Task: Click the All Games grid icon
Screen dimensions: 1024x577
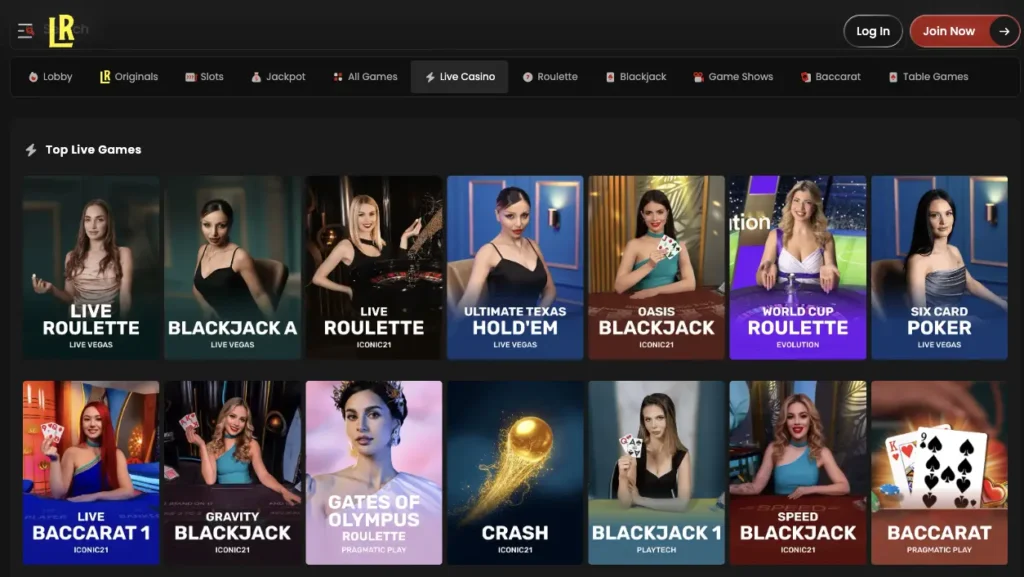Action: click(x=338, y=77)
